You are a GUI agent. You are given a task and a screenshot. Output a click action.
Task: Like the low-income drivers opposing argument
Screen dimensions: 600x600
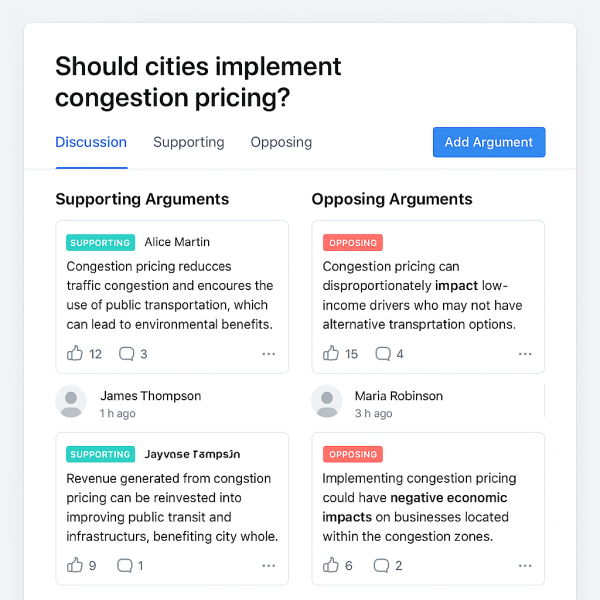coord(331,353)
